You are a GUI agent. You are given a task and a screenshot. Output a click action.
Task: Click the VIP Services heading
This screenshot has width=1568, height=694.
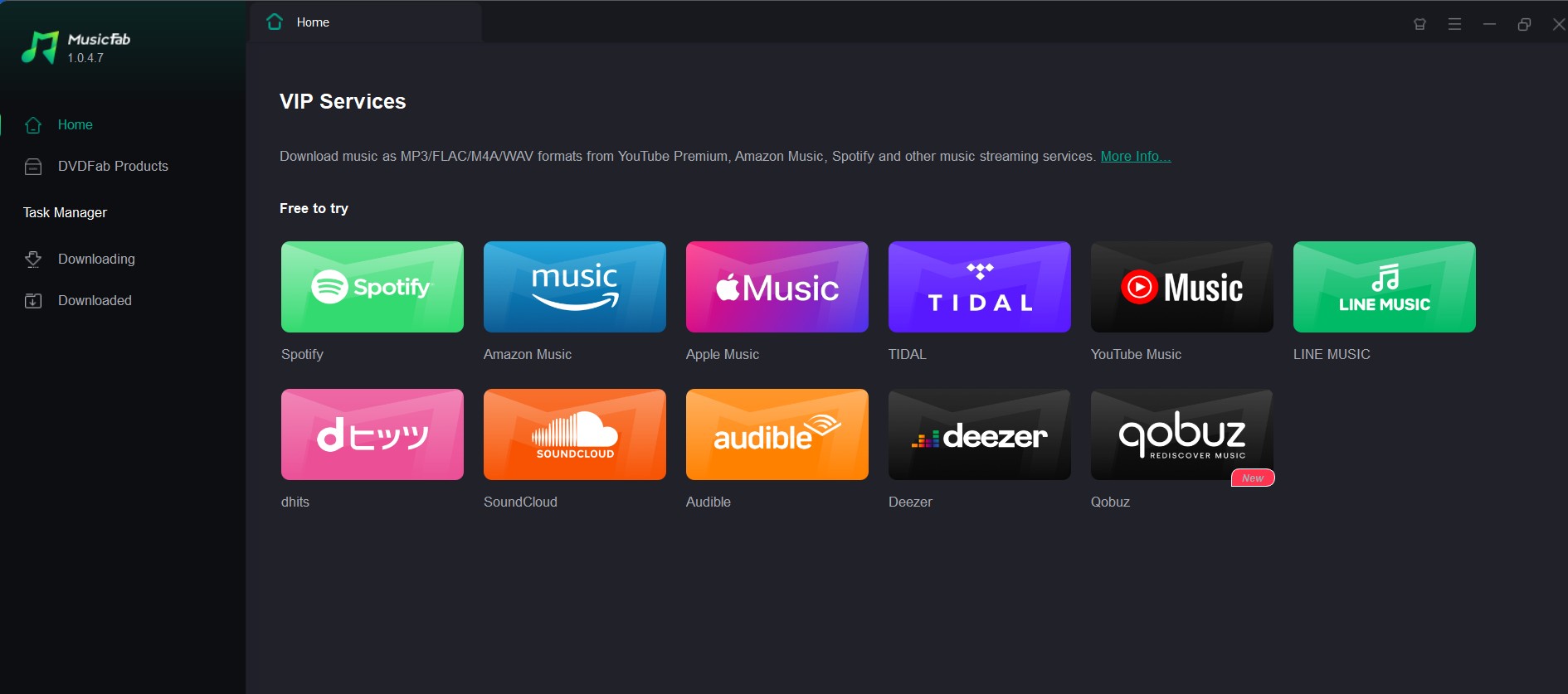coord(343,101)
